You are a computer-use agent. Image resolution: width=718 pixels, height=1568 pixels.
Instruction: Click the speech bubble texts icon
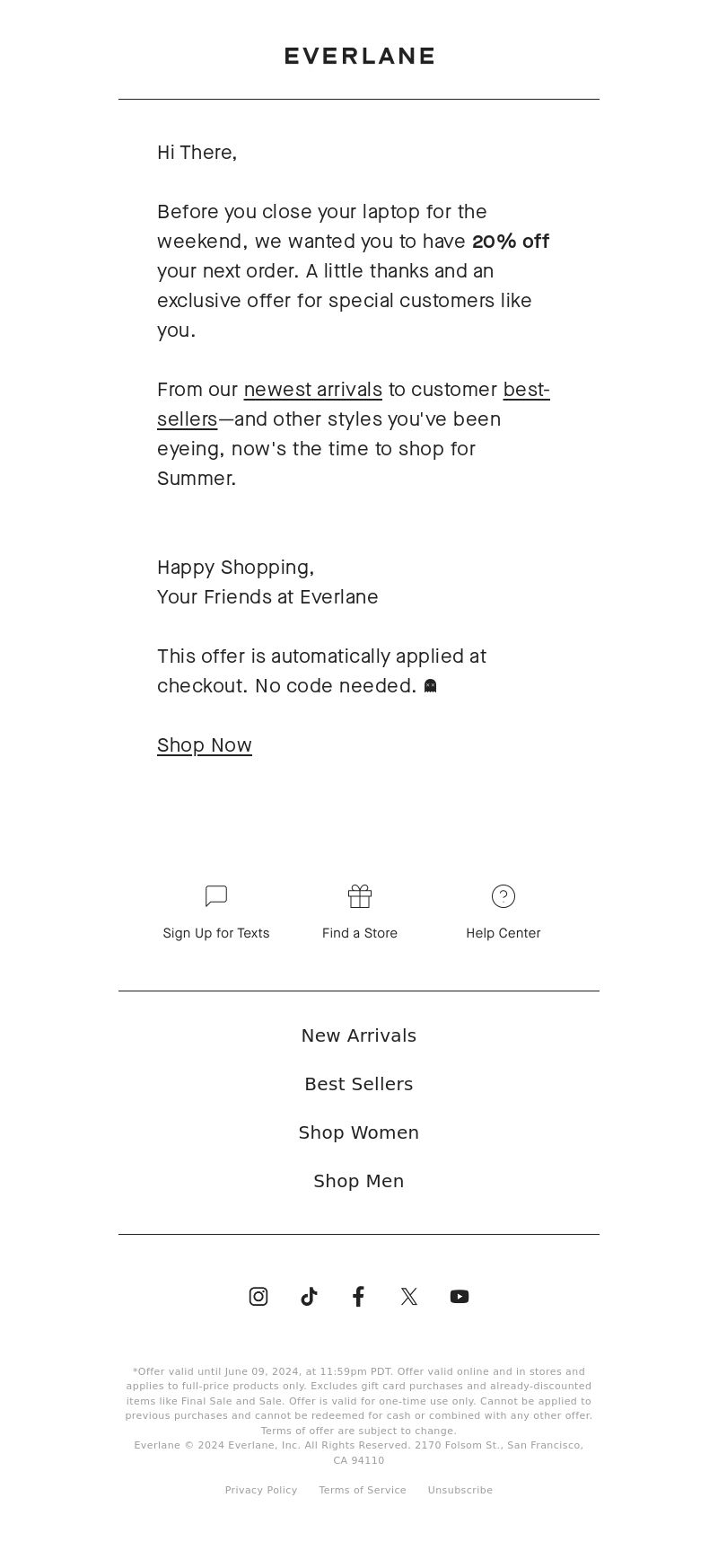(216, 896)
